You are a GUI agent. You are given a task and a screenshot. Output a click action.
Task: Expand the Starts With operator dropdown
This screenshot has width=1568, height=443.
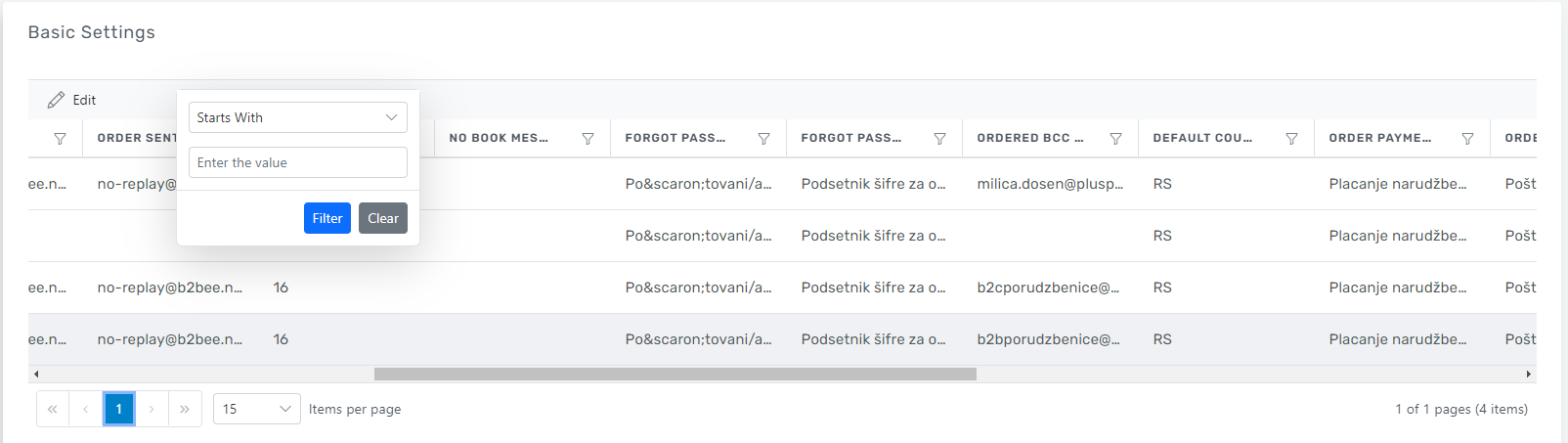pos(297,117)
